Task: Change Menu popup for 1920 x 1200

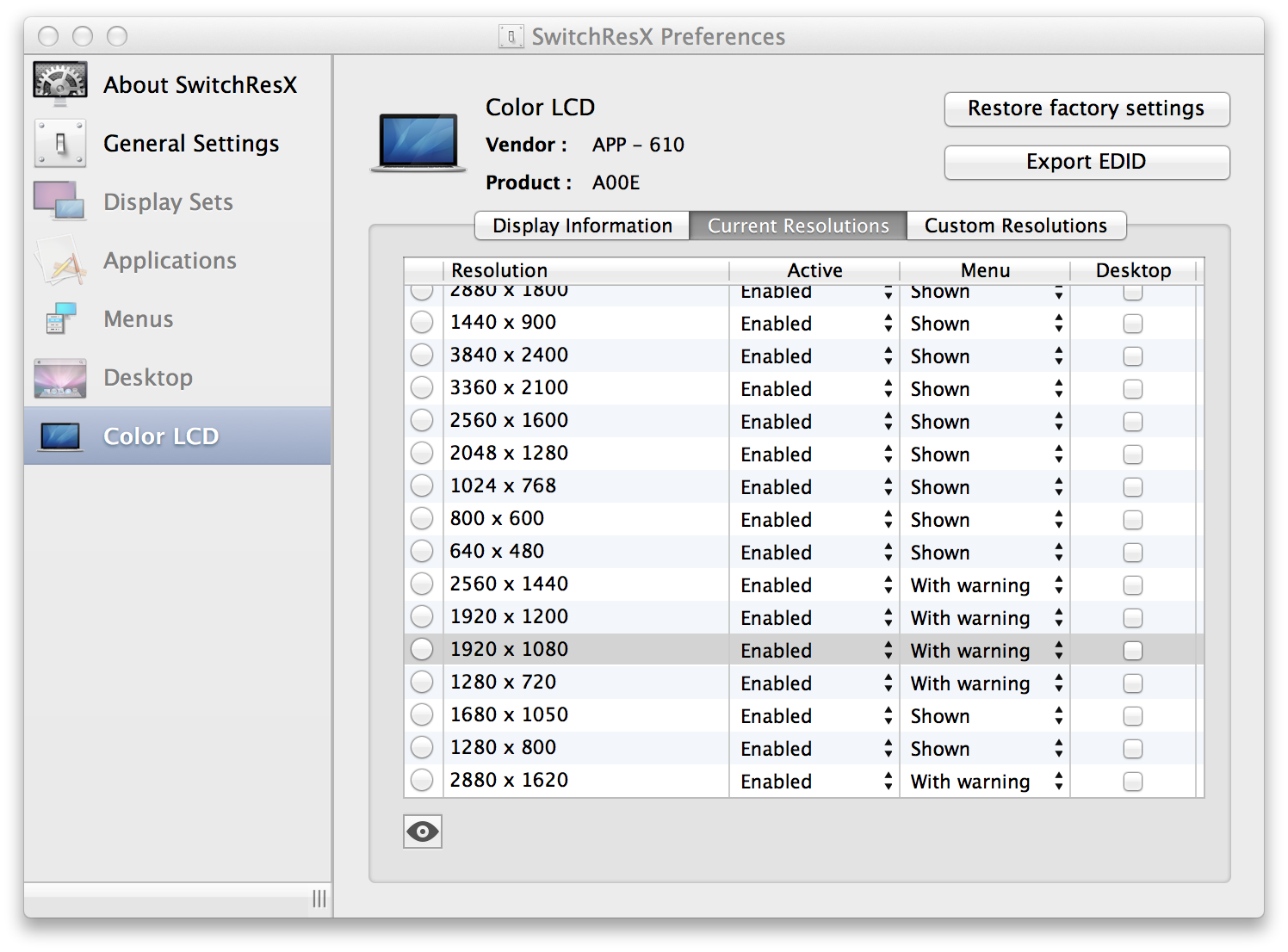Action: pyautogui.click(x=985, y=618)
